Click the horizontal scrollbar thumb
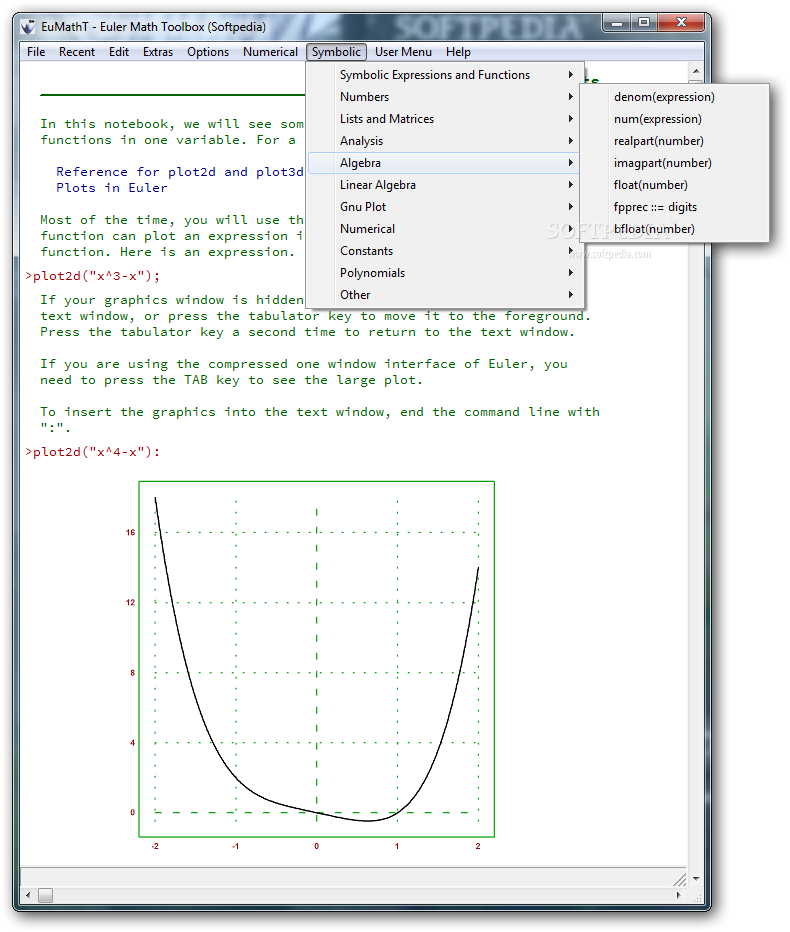This screenshot has width=790, height=932. [45, 895]
